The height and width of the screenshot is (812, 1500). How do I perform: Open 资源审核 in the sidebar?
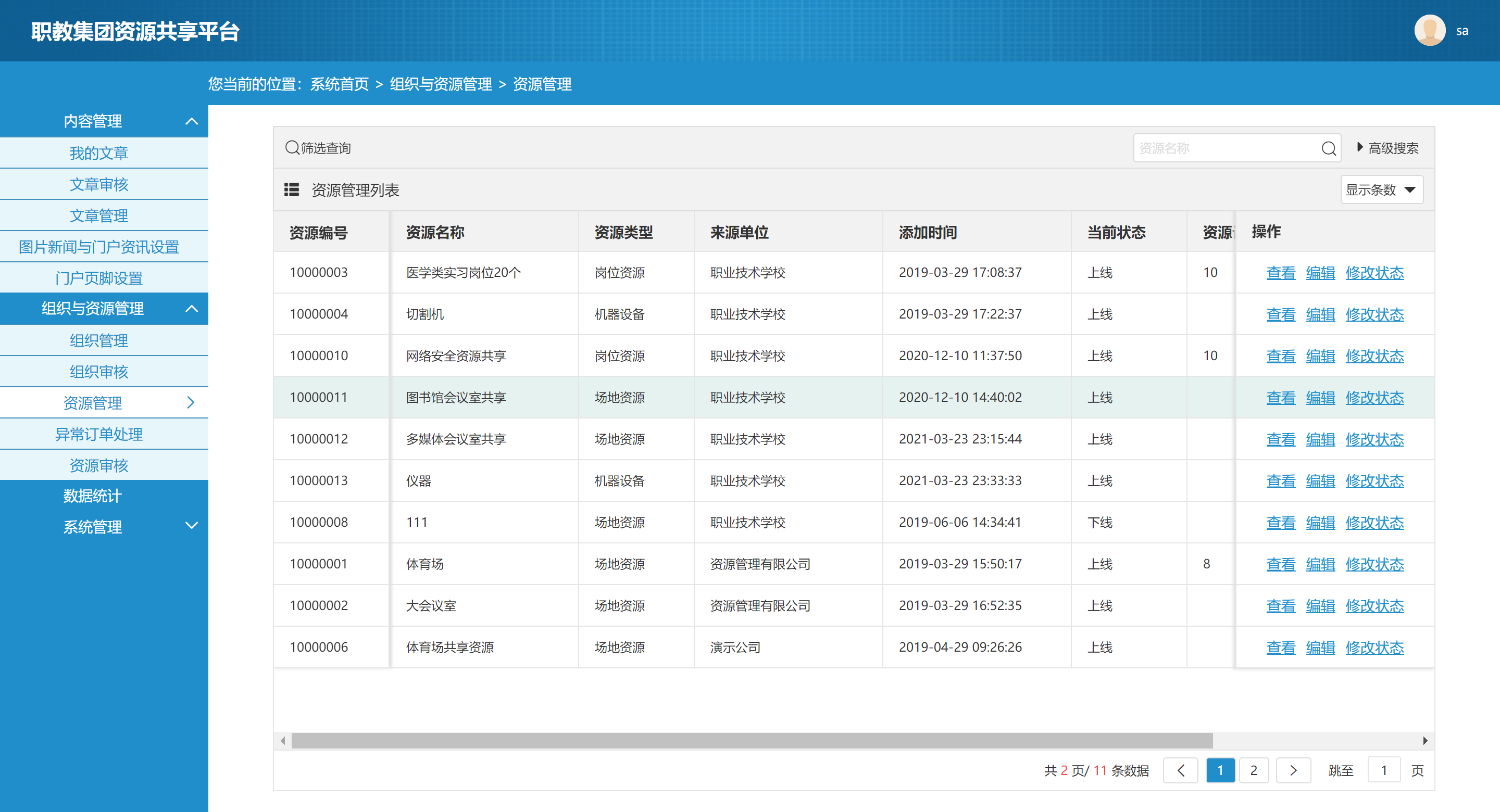coord(98,465)
